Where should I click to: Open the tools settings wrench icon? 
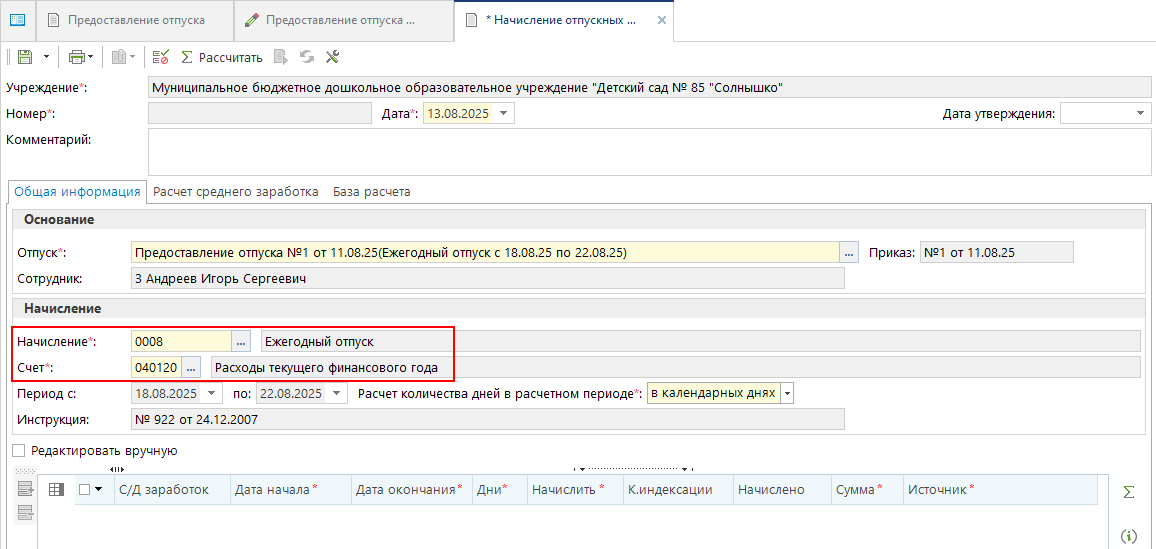(333, 57)
